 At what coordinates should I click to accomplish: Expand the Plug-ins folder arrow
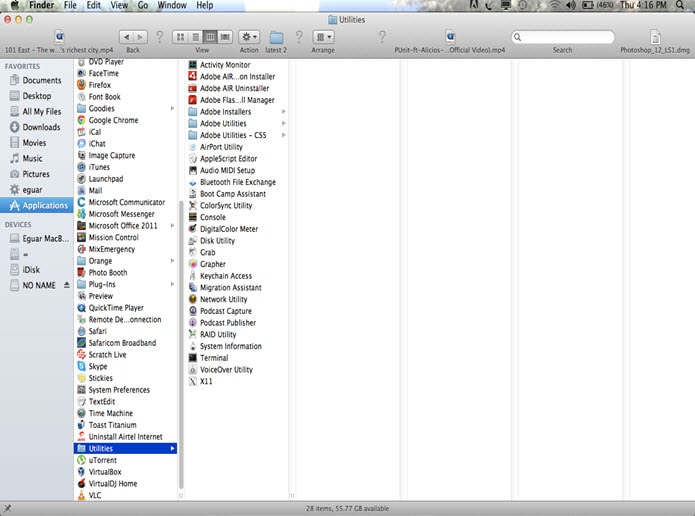click(x=172, y=284)
